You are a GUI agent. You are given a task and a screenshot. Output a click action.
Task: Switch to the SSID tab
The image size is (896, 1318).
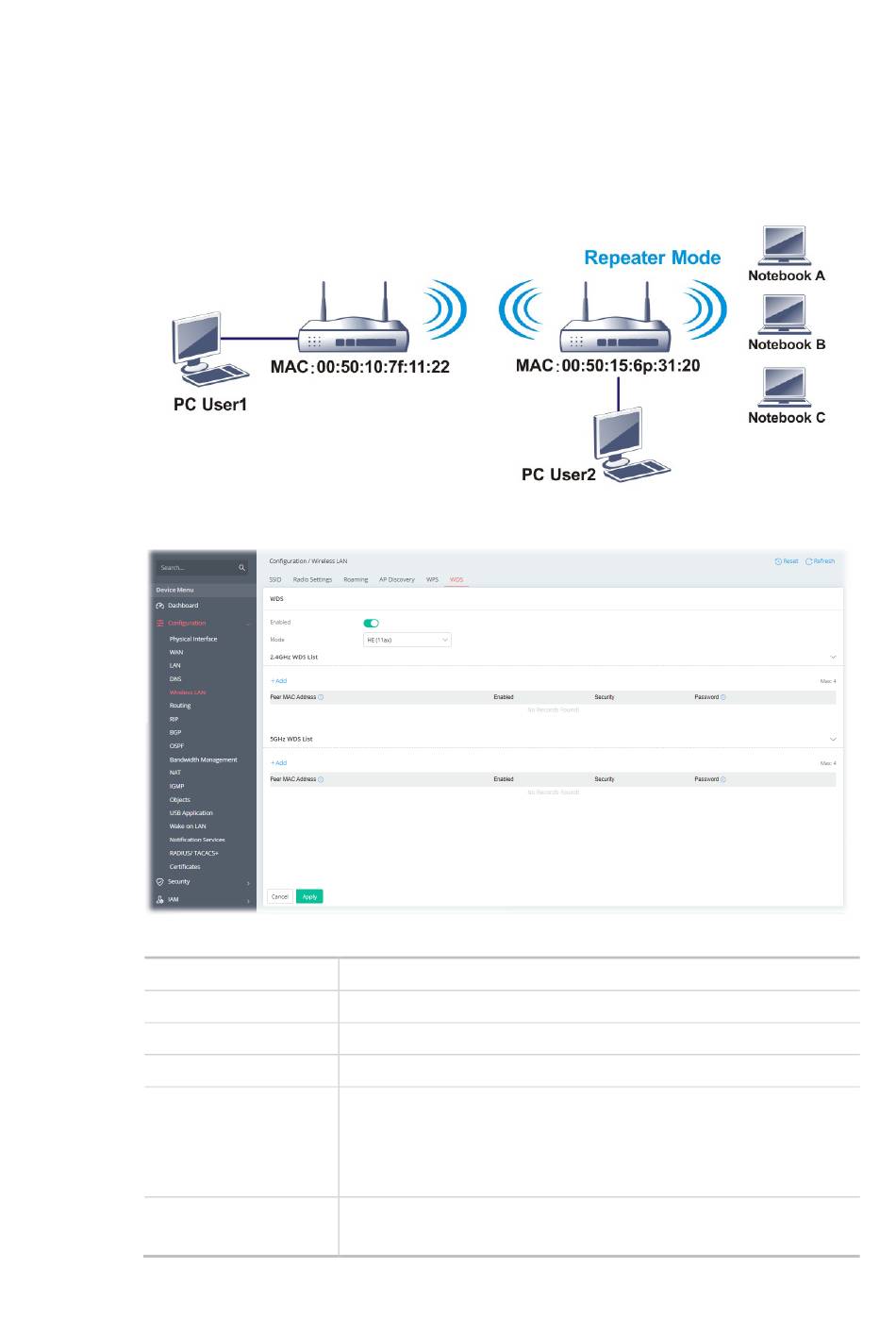[275, 579]
